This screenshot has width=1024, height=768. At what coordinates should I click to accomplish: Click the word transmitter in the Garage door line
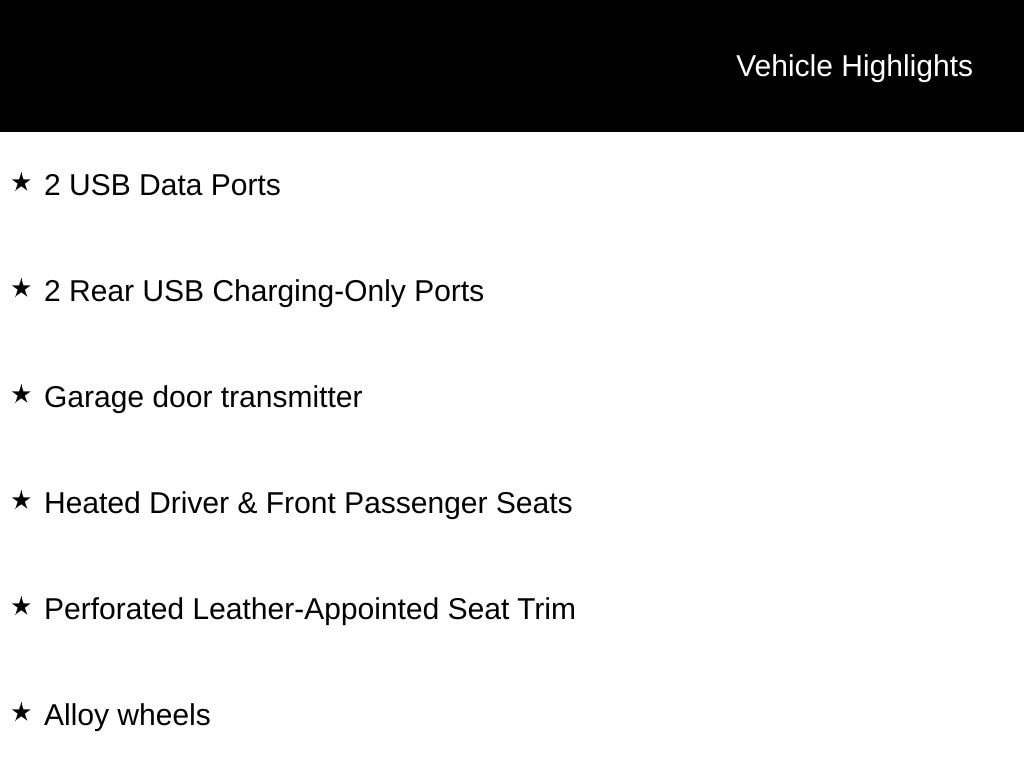291,398
